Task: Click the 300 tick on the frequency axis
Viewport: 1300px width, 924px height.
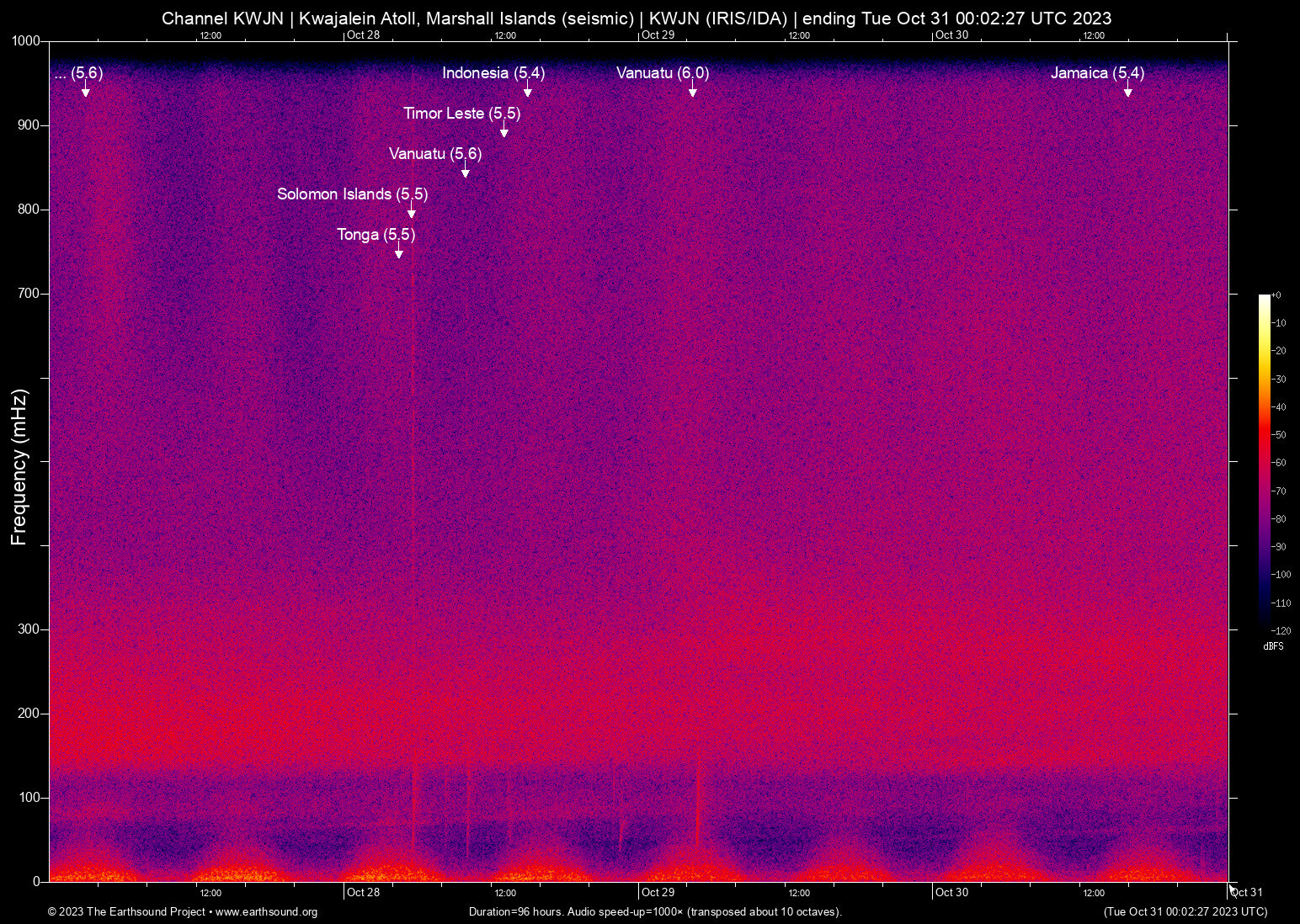Action: [x=29, y=629]
